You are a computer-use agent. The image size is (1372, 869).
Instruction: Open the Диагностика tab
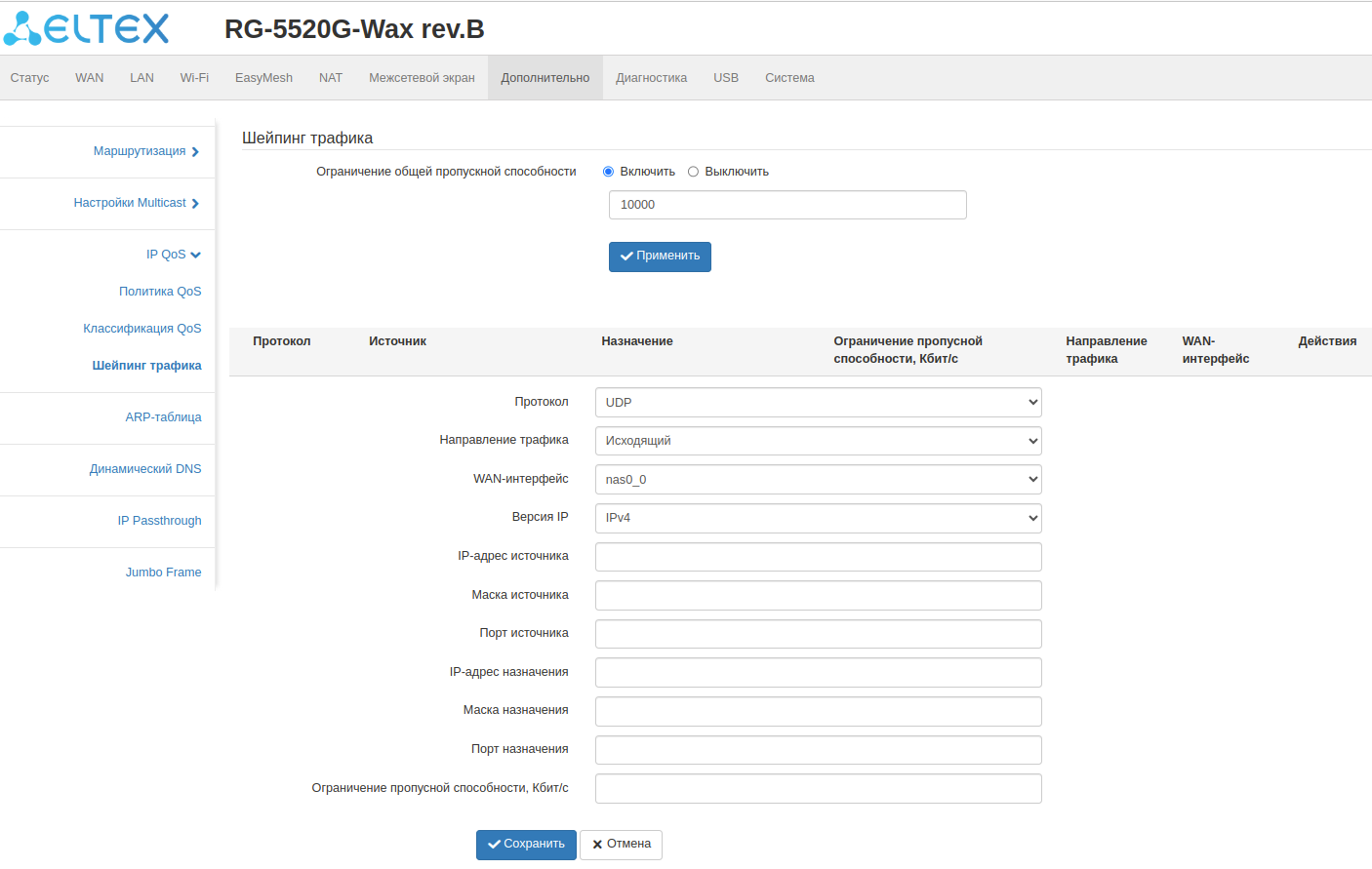tap(651, 78)
